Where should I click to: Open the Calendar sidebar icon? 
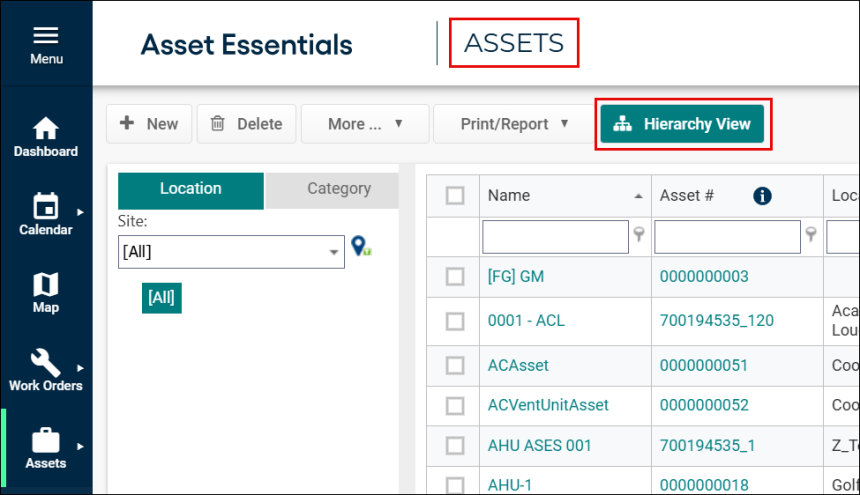tap(46, 206)
